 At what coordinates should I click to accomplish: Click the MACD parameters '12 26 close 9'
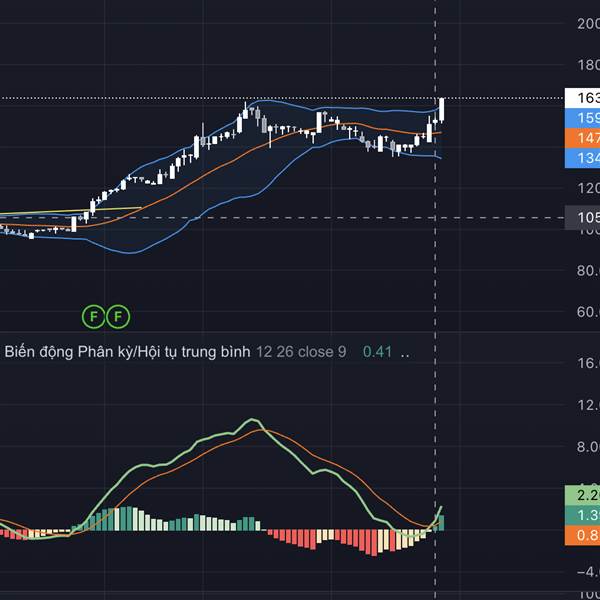[x=301, y=352]
